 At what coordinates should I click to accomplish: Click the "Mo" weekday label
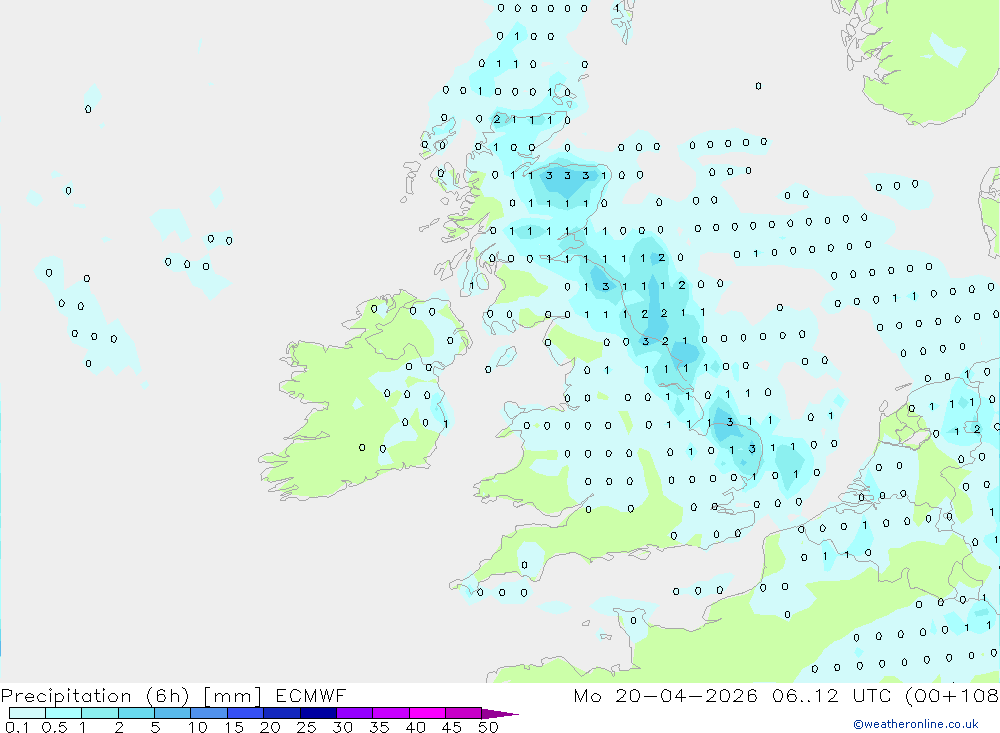coord(587,695)
